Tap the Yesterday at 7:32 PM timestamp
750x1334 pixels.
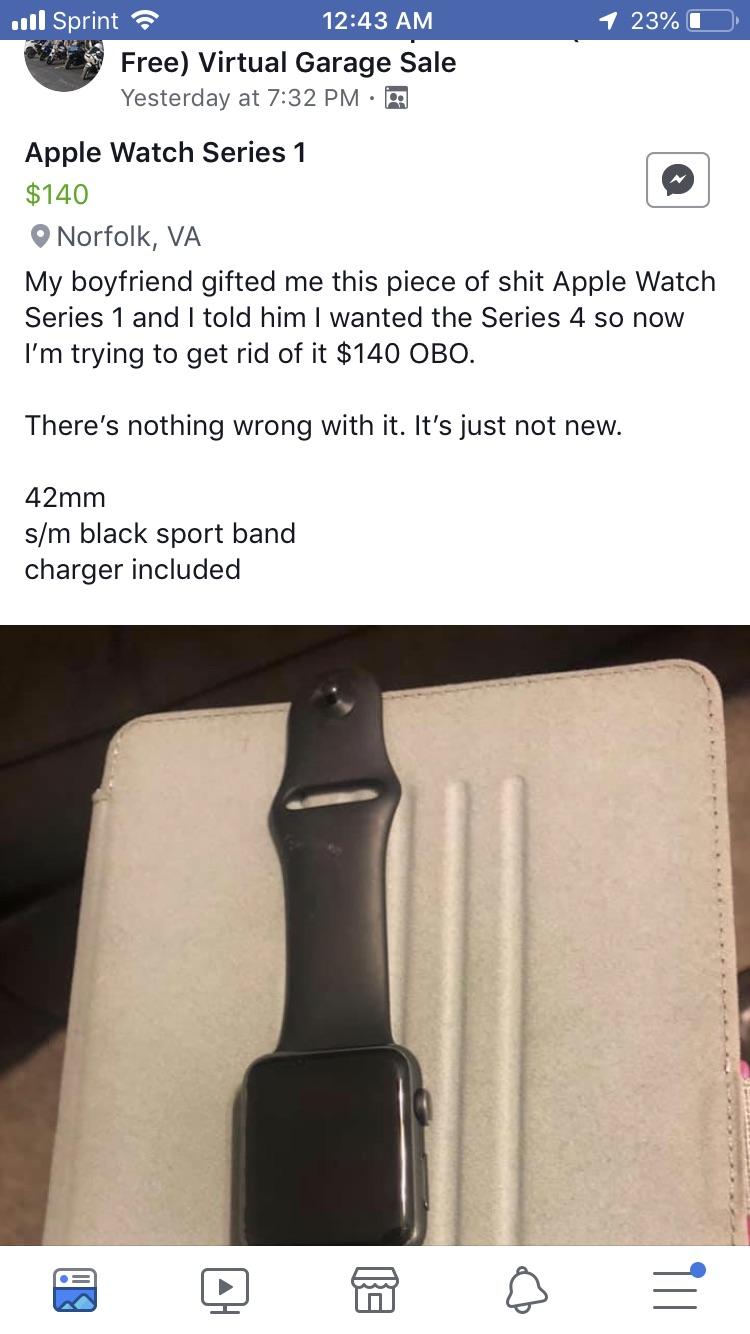pos(240,98)
